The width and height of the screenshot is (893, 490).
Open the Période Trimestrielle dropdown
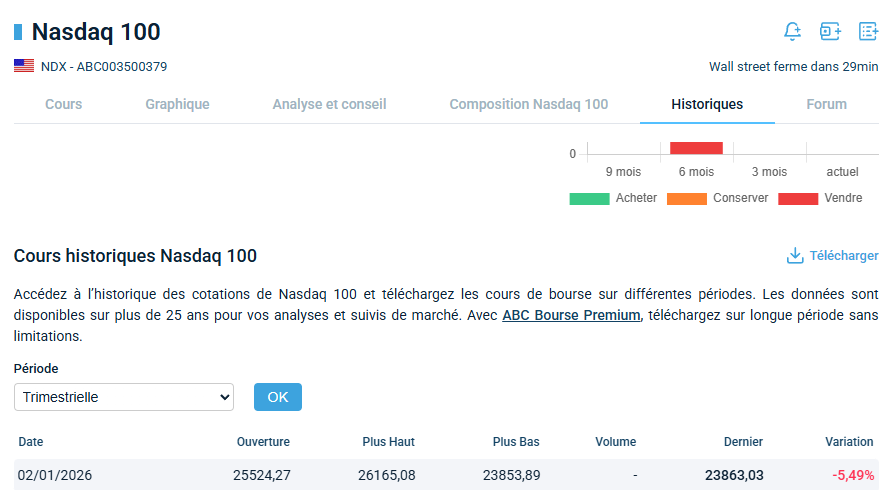tap(124, 397)
